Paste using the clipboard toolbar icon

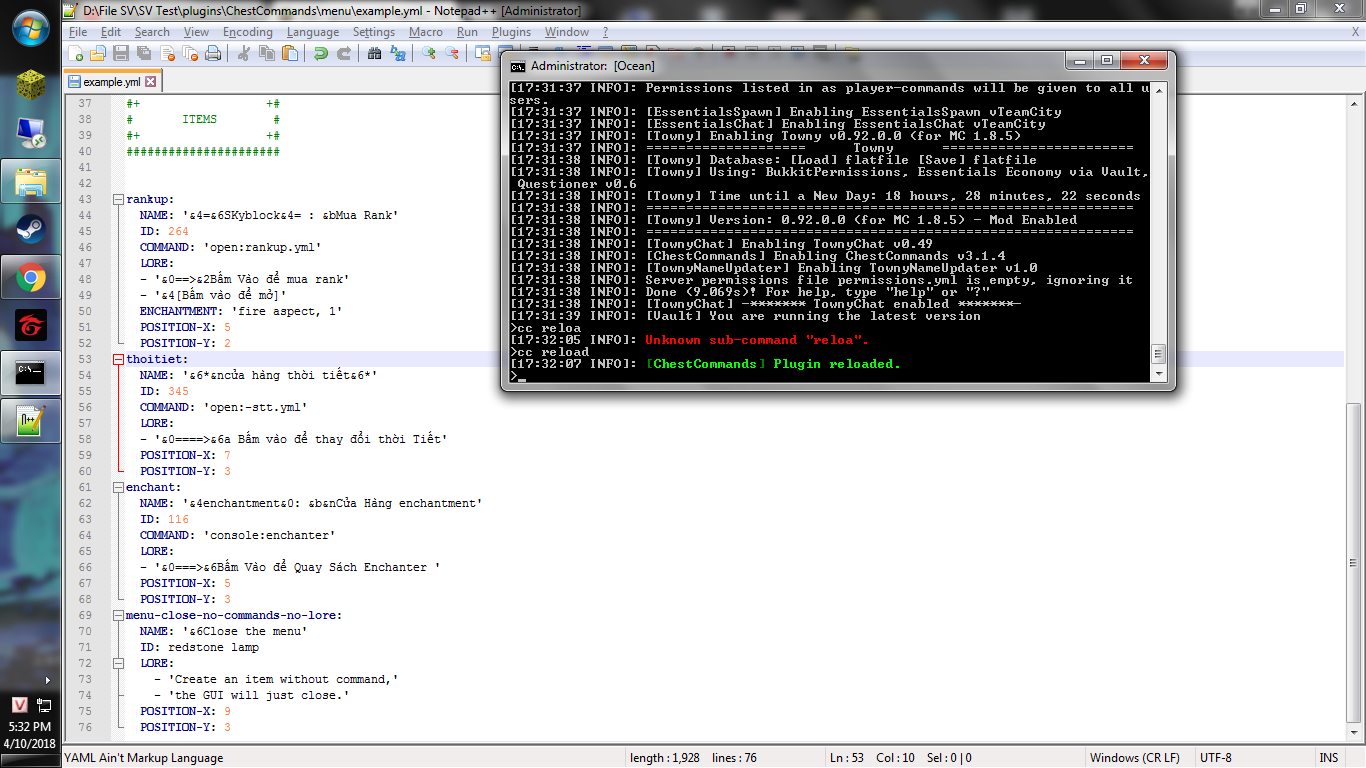coord(291,54)
